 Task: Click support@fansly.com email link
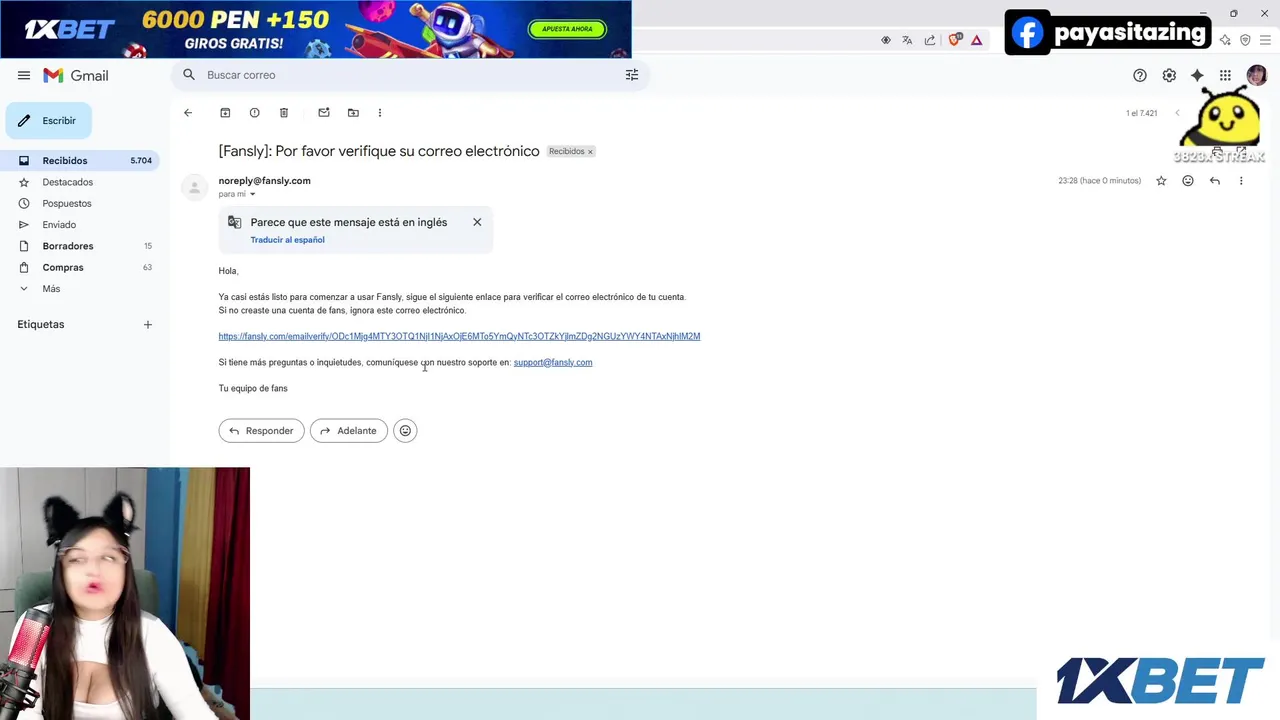pyautogui.click(x=553, y=363)
